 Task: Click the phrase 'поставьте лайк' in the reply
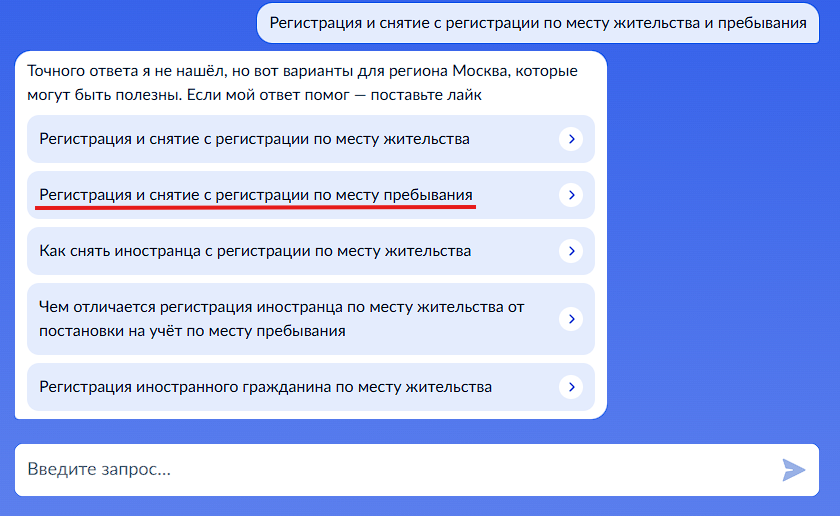[x=426, y=95]
